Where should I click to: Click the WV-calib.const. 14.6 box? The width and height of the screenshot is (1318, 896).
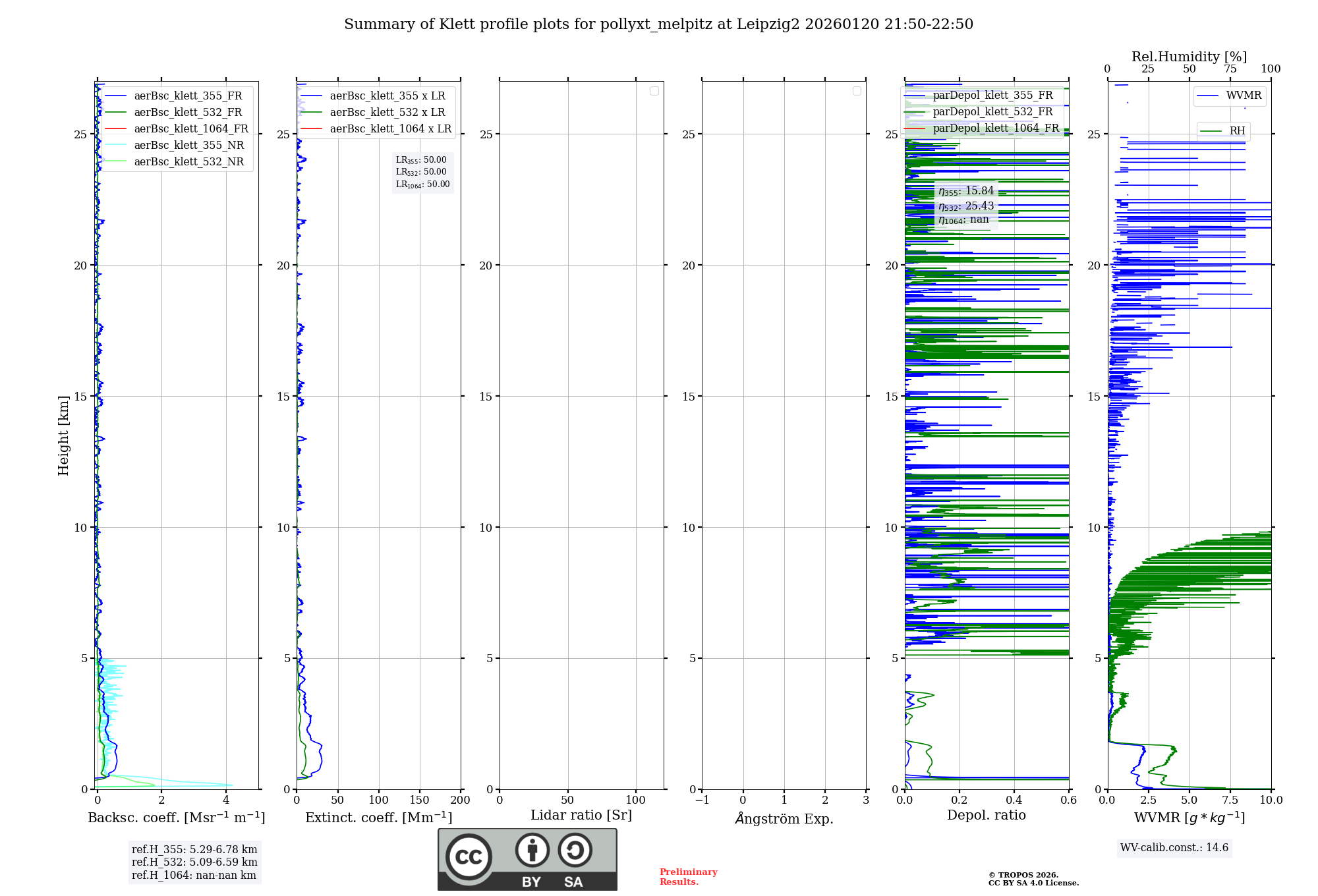(1174, 848)
